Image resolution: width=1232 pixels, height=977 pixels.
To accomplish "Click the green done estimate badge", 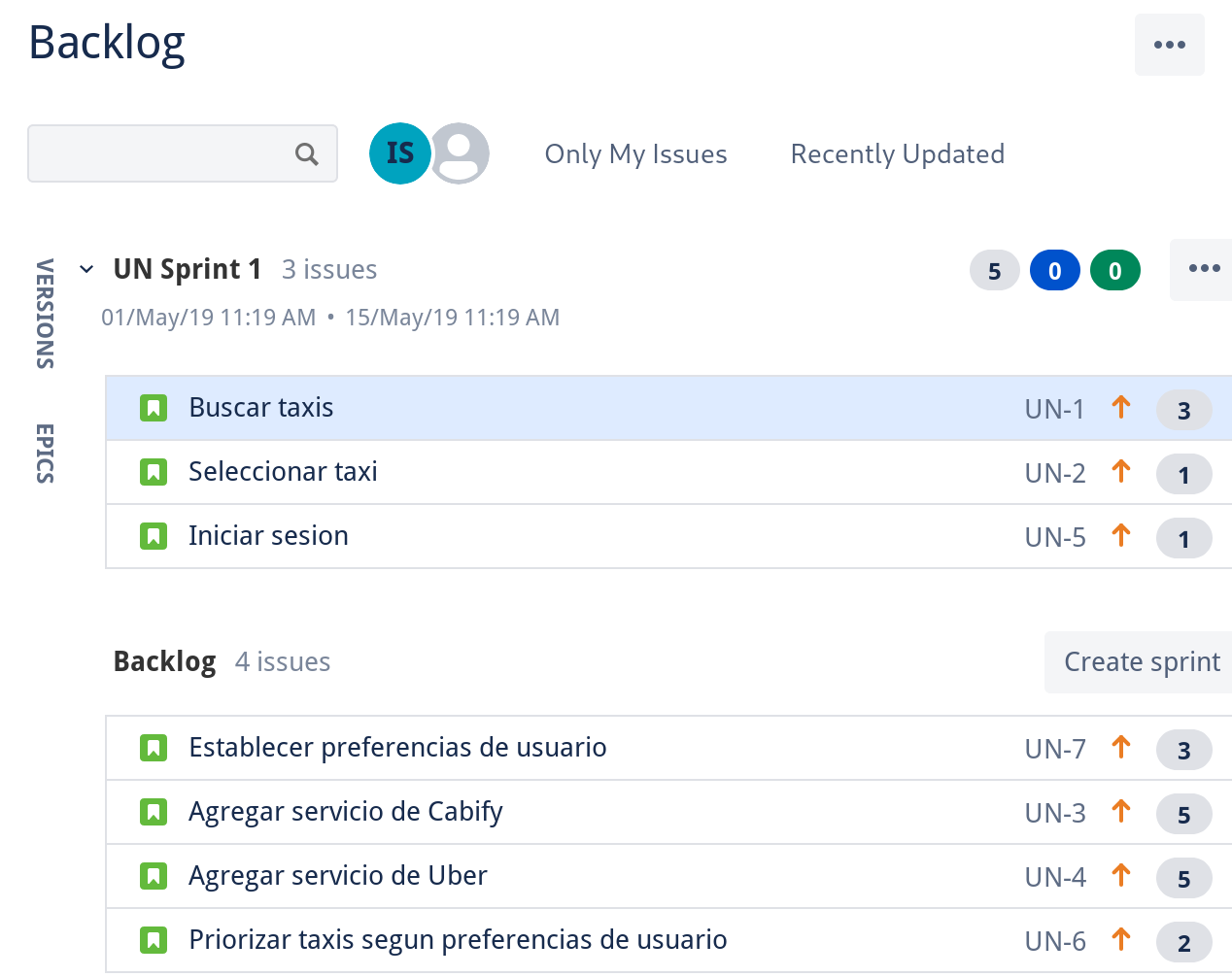I will [x=1114, y=271].
